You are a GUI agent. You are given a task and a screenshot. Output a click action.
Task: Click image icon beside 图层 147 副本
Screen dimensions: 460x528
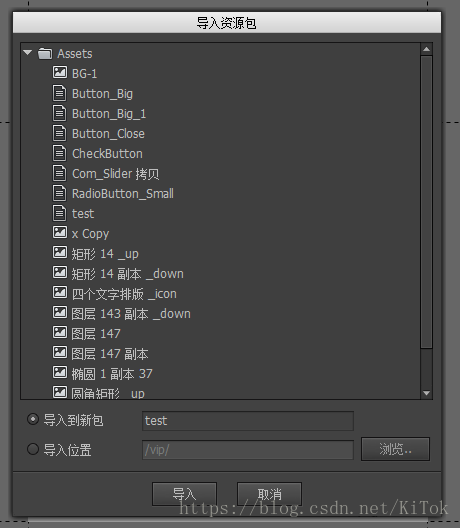click(60, 352)
